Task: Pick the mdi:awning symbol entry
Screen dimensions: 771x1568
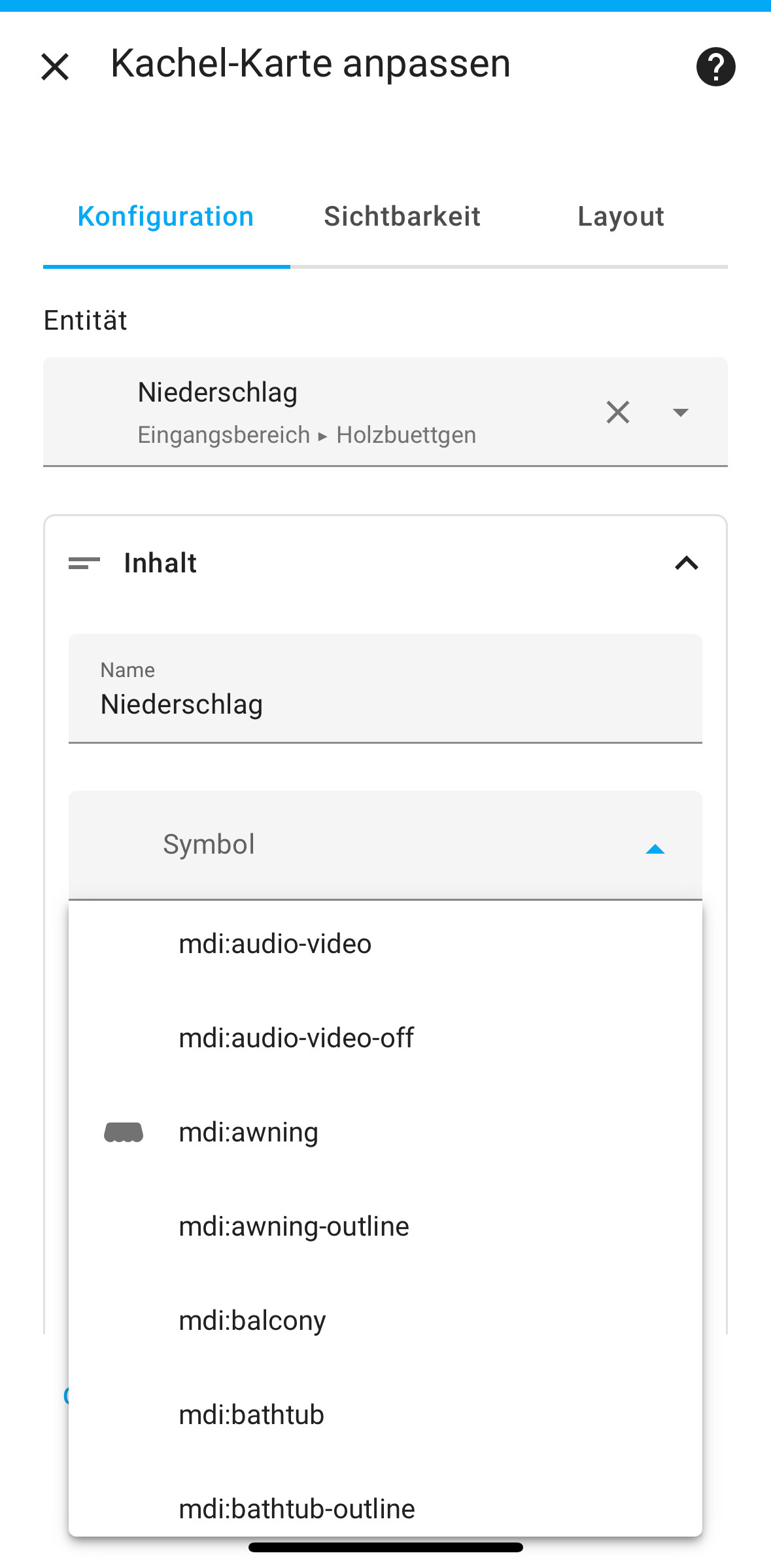Action: pos(248,1132)
